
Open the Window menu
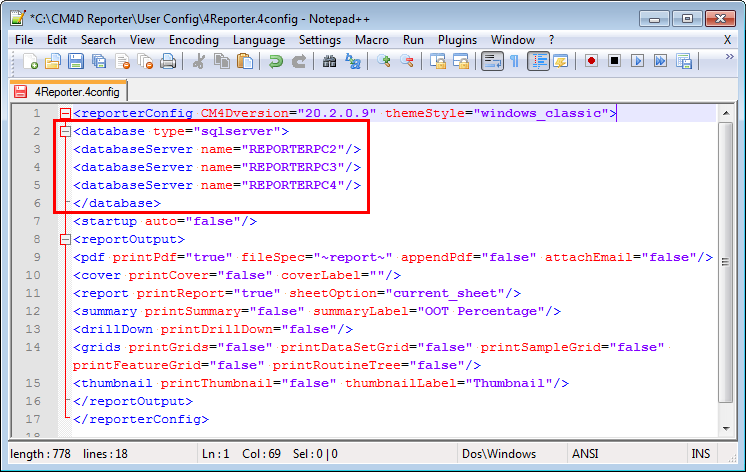pos(513,40)
